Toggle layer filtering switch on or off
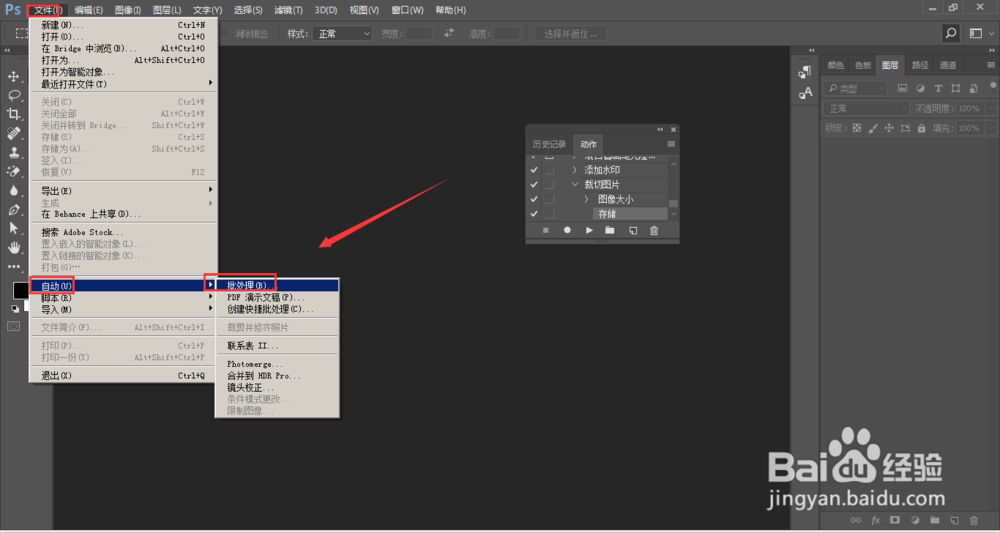Screen dimensions: 1000x533 pyautogui.click(x=994, y=86)
